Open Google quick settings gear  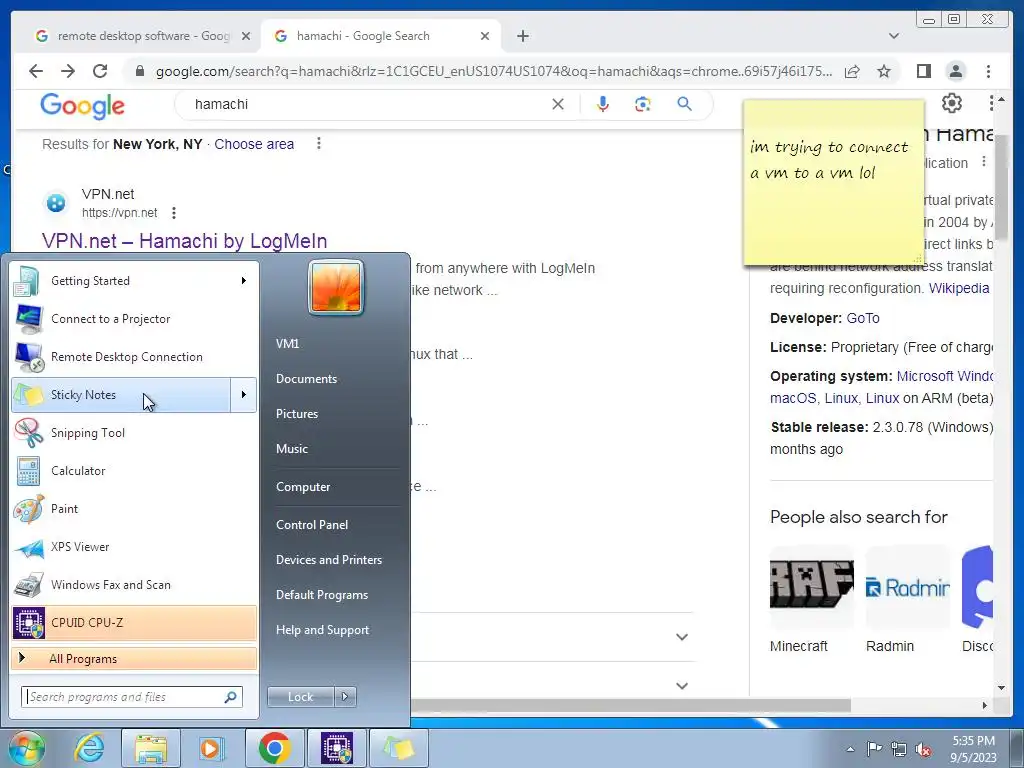pyautogui.click(x=952, y=103)
